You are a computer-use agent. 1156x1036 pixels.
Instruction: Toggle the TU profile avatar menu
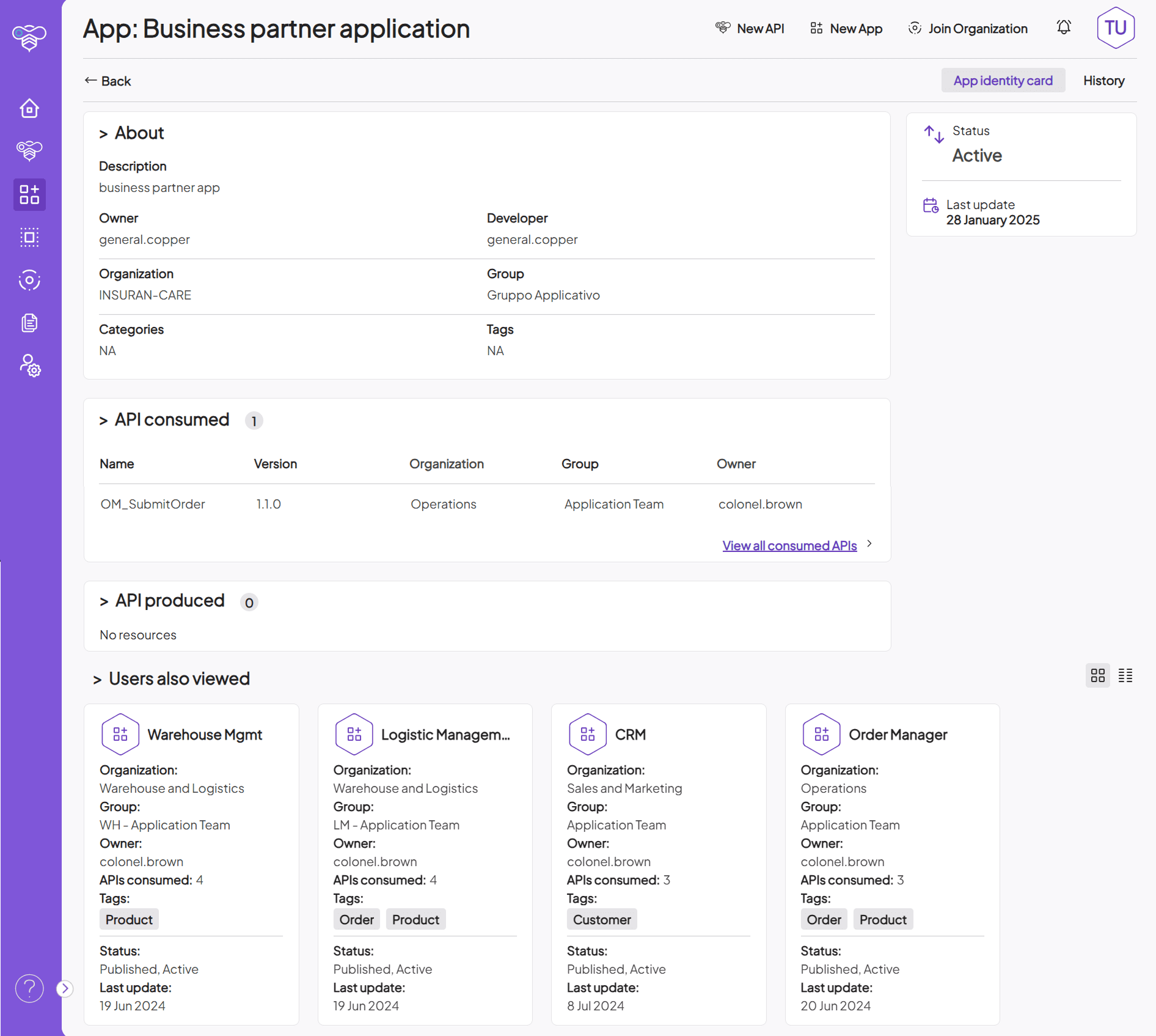click(1115, 28)
